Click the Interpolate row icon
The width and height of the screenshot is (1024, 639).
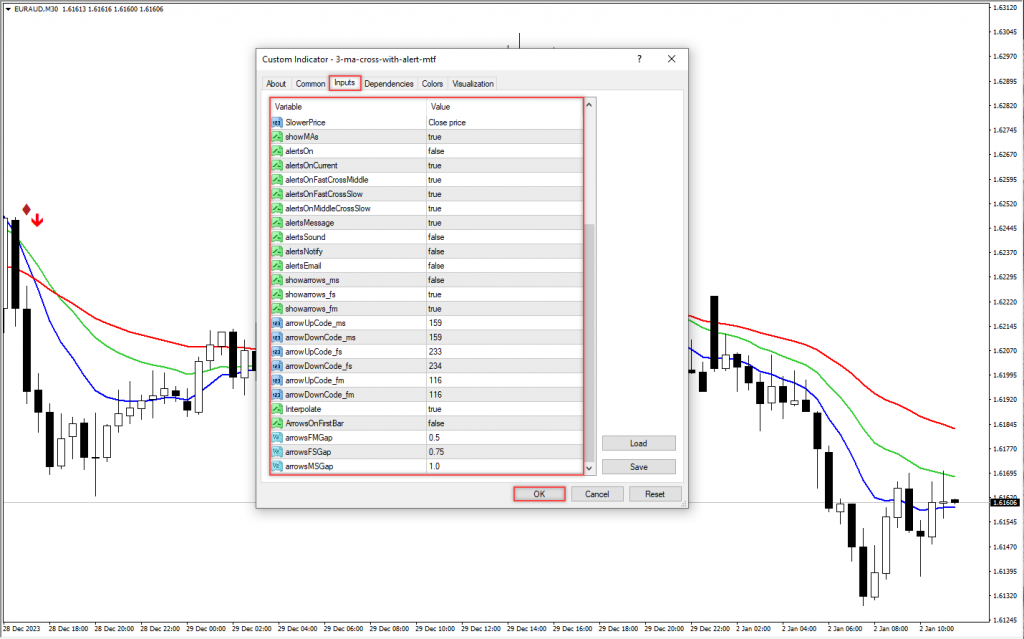pyautogui.click(x=277, y=409)
